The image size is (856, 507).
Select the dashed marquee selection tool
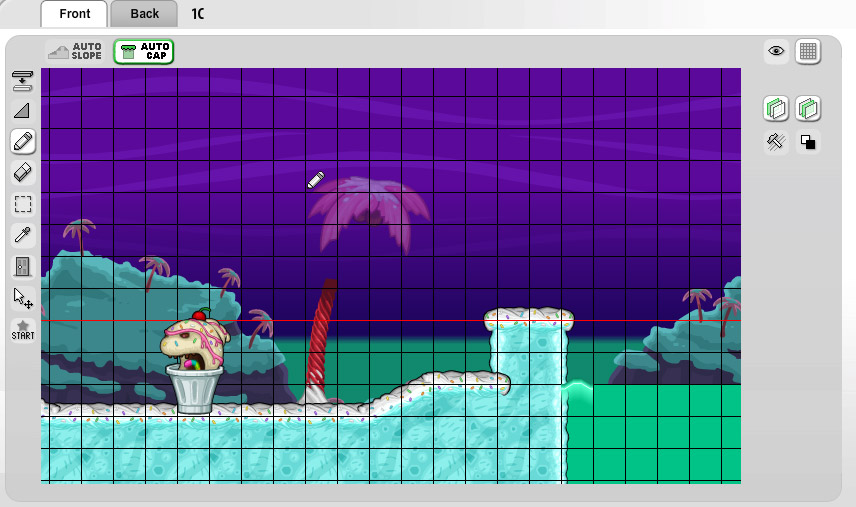[x=22, y=204]
